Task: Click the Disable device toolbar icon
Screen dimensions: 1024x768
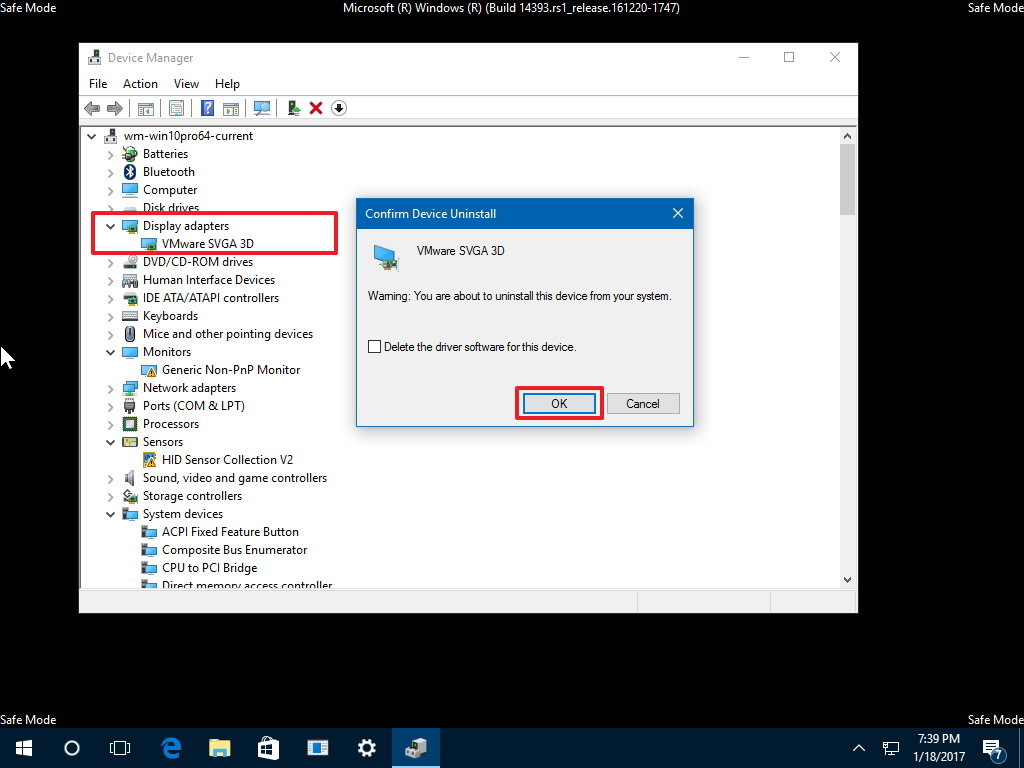Action: 339,108
